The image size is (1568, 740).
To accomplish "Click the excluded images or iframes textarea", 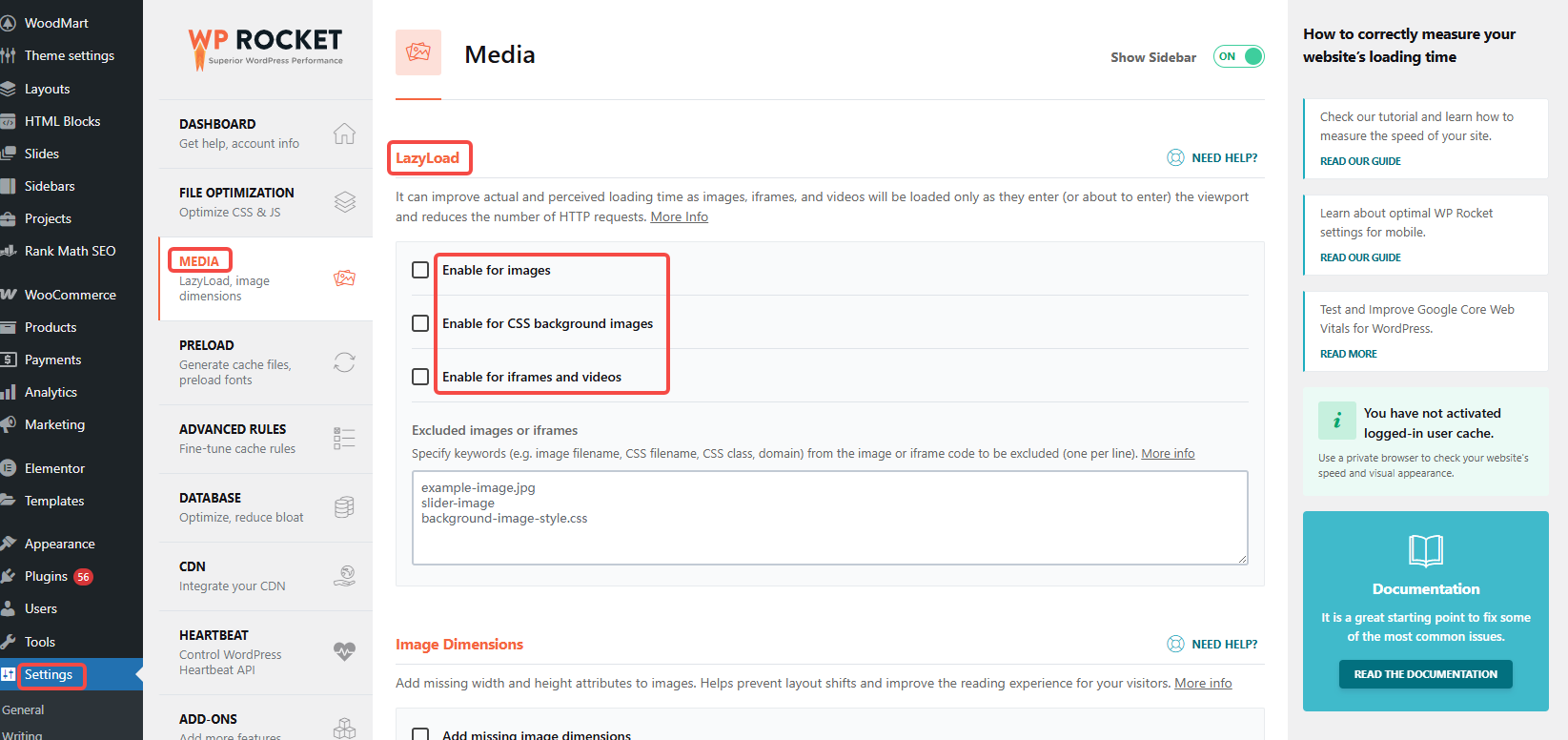I will tap(829, 518).
